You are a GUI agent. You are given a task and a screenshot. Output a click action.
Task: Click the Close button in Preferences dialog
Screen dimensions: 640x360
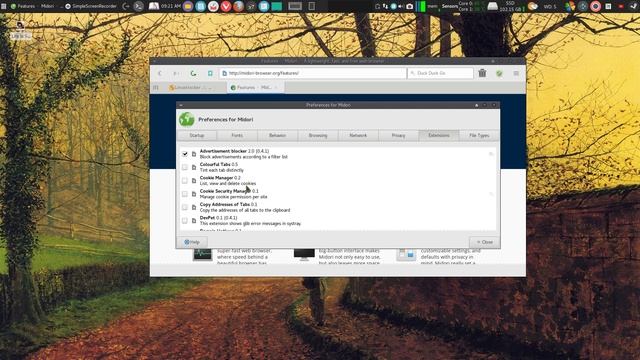coord(484,242)
